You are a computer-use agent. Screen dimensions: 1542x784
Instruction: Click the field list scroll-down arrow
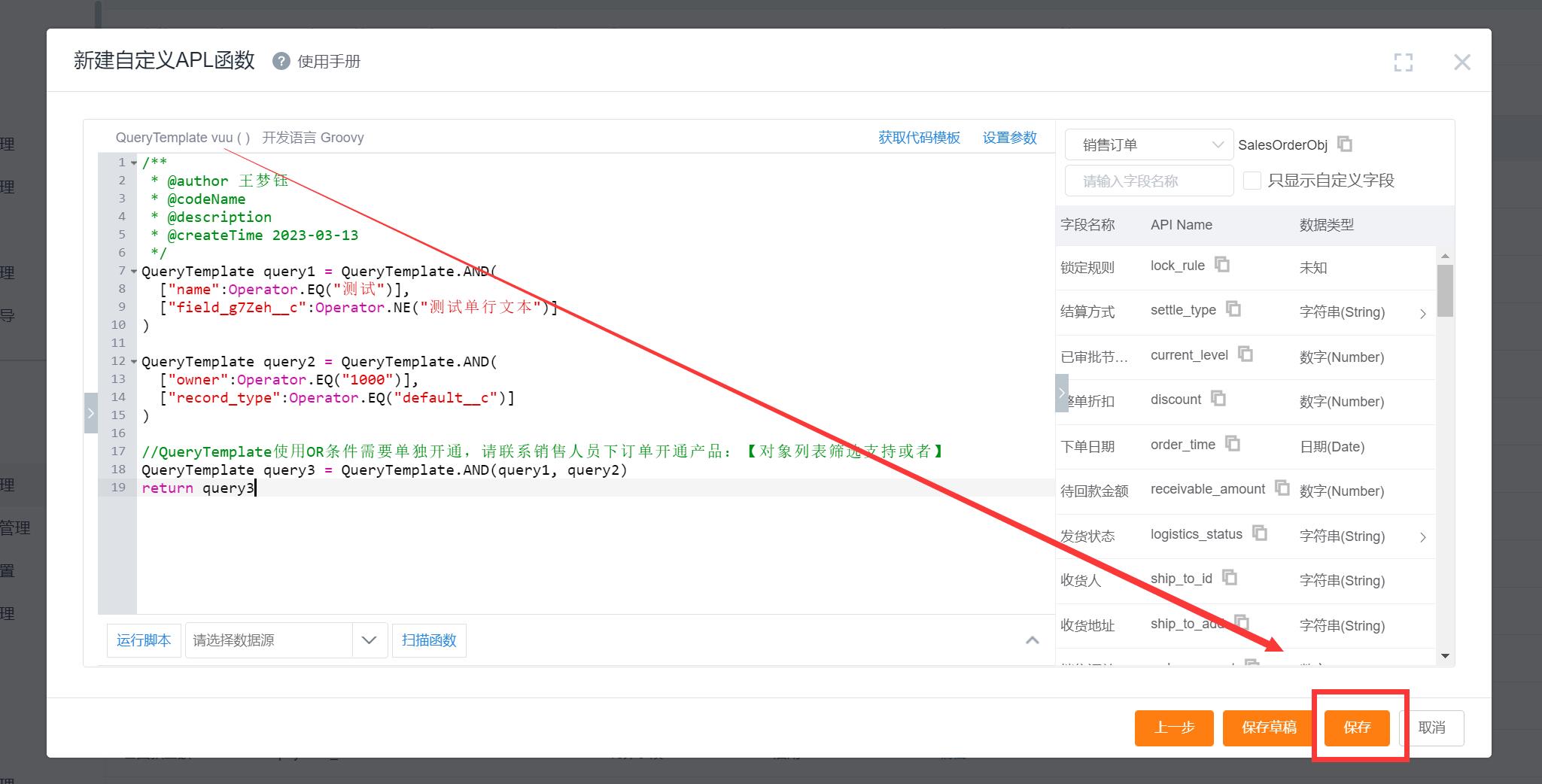(1445, 656)
